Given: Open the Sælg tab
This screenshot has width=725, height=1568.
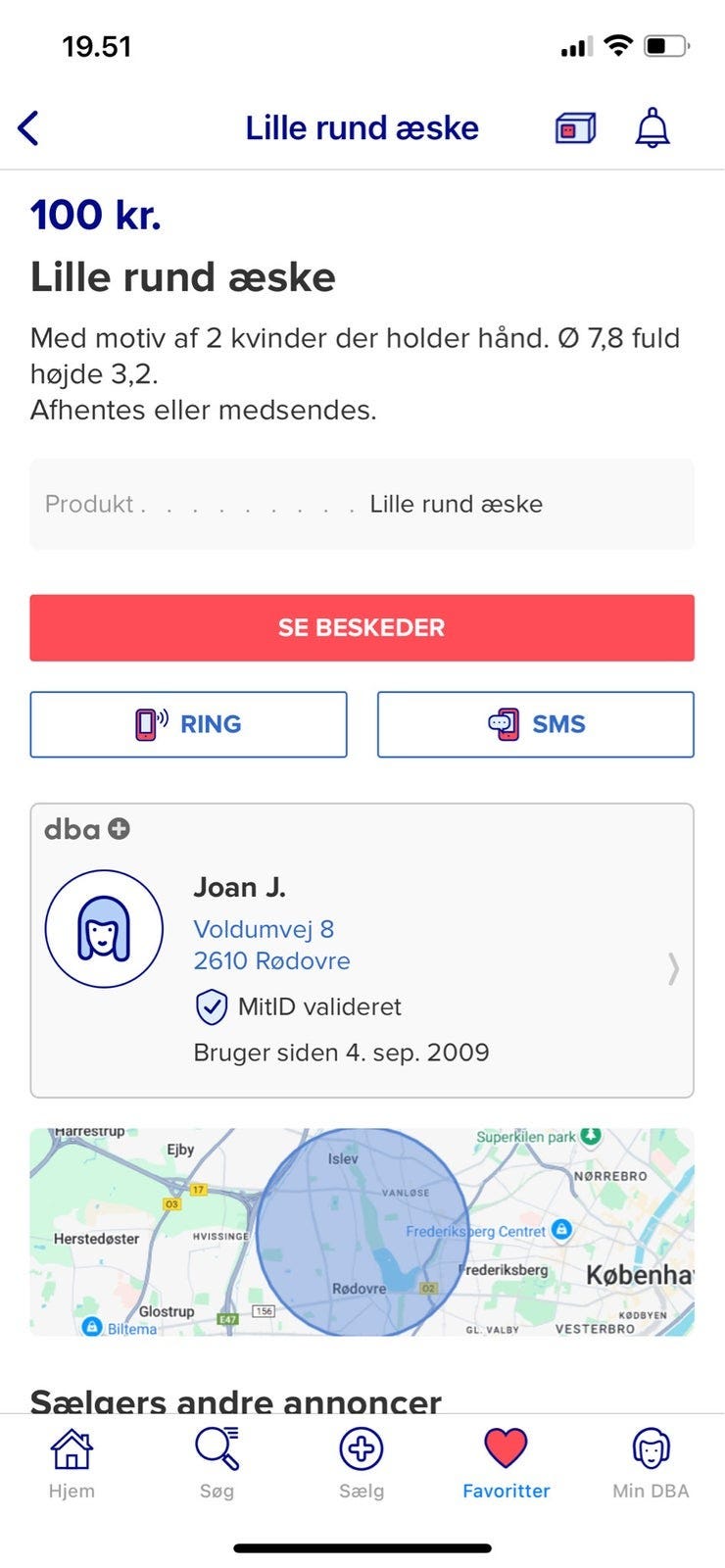Looking at the screenshot, I should 362,1463.
